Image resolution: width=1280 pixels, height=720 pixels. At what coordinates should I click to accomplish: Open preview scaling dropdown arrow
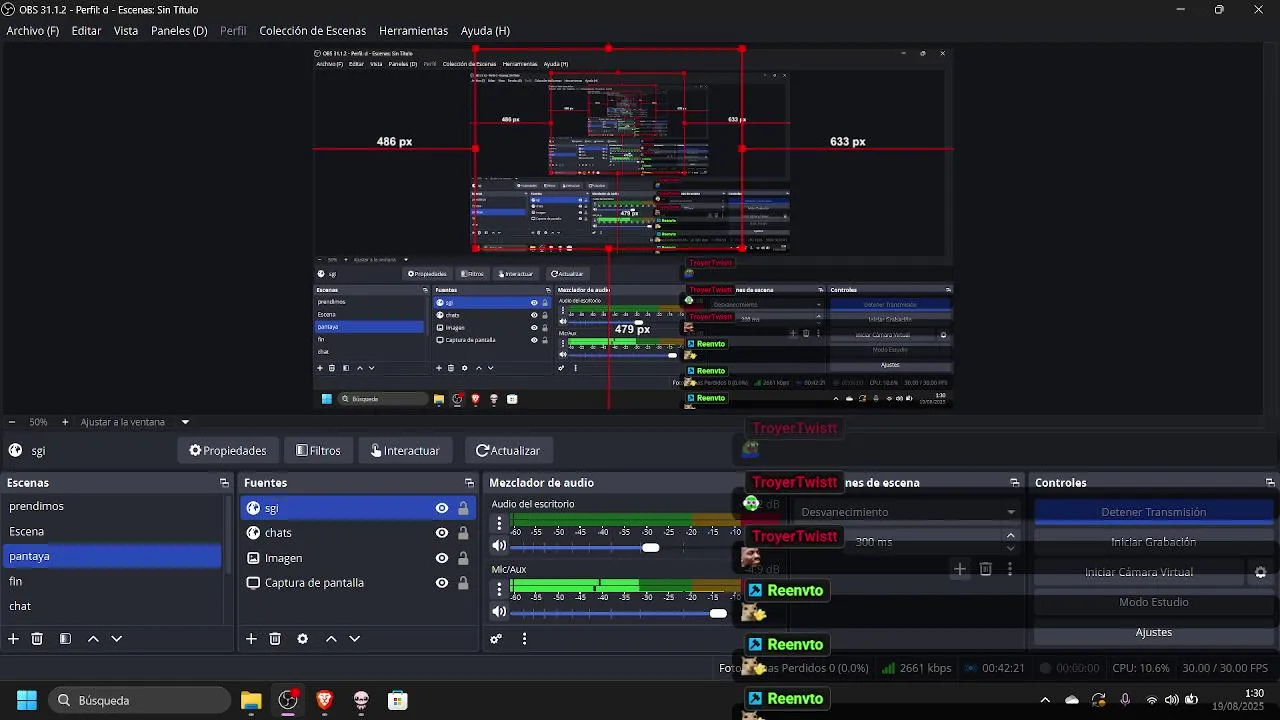(x=185, y=422)
